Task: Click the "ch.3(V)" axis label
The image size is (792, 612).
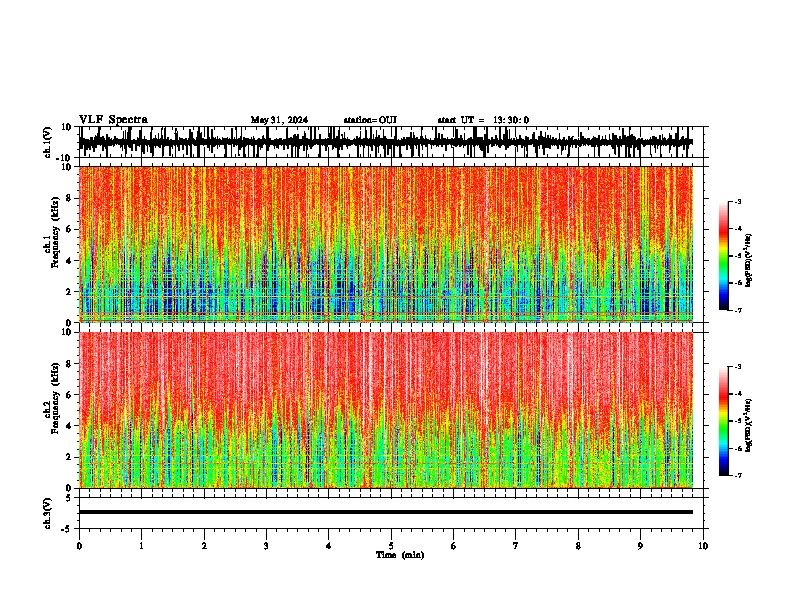Action: coord(48,514)
